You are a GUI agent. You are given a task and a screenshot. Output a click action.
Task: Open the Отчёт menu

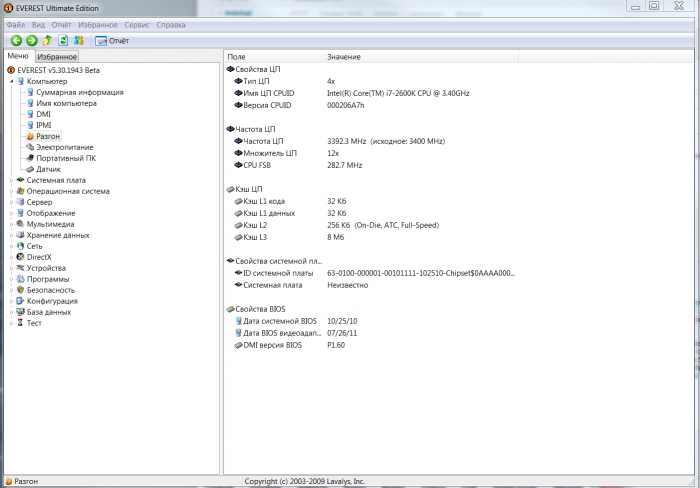point(61,25)
